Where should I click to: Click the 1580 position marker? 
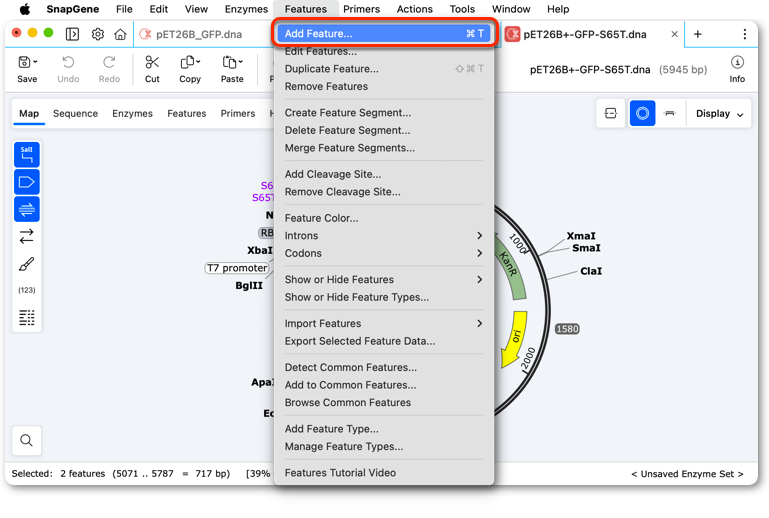(x=567, y=329)
